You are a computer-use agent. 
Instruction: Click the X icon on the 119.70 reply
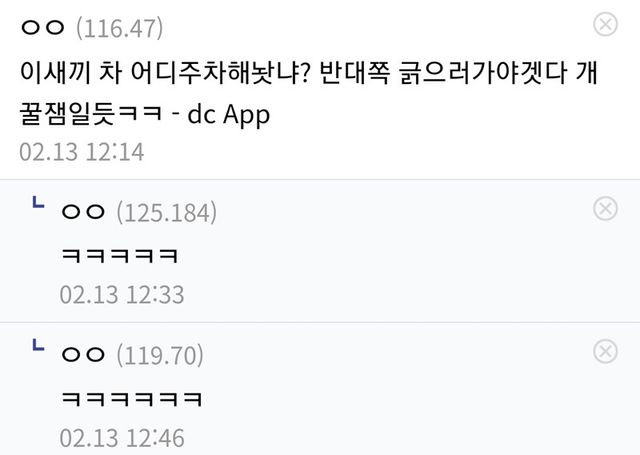[605, 351]
